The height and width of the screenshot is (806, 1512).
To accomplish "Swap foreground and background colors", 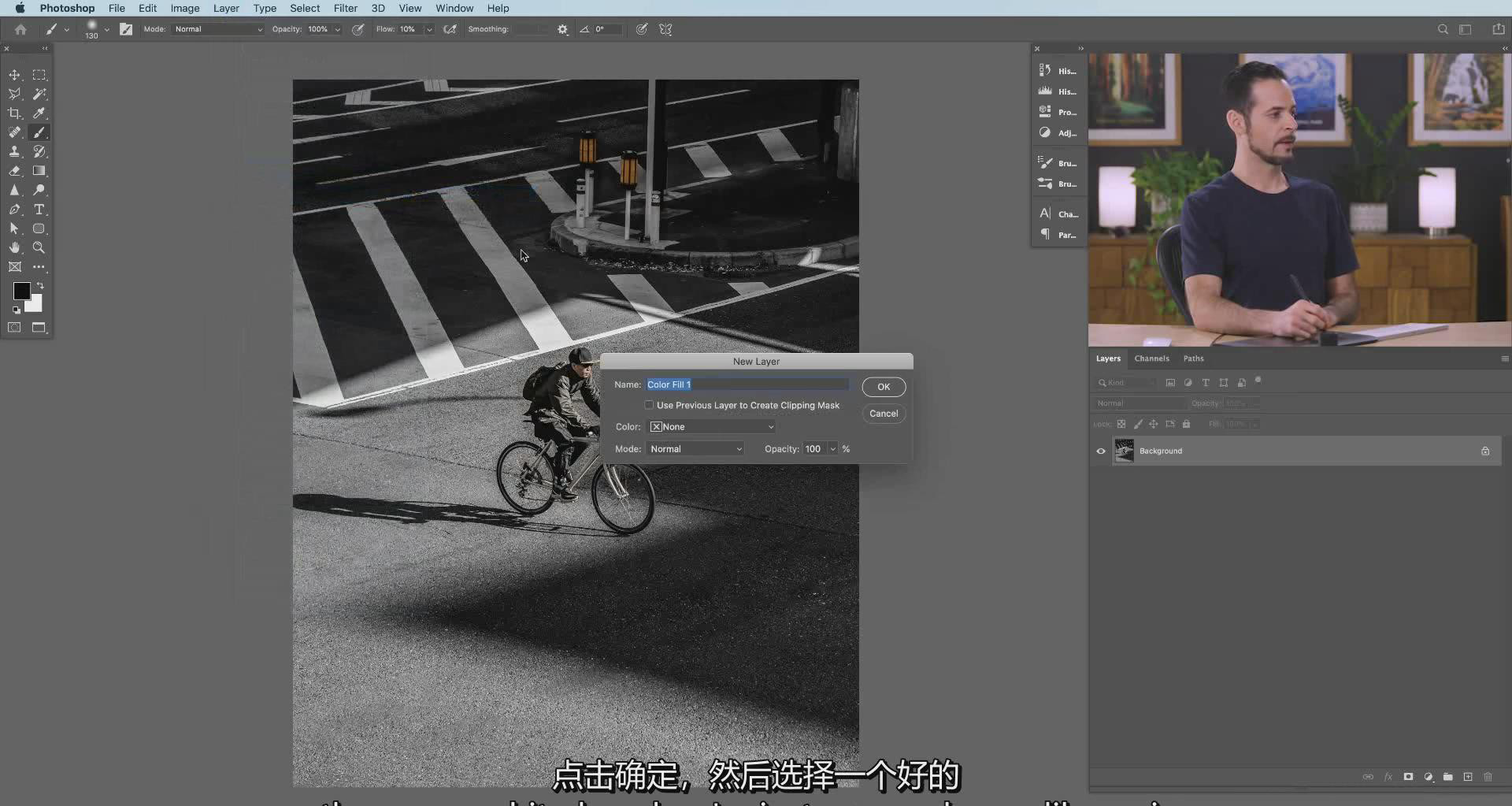I will coord(40,286).
